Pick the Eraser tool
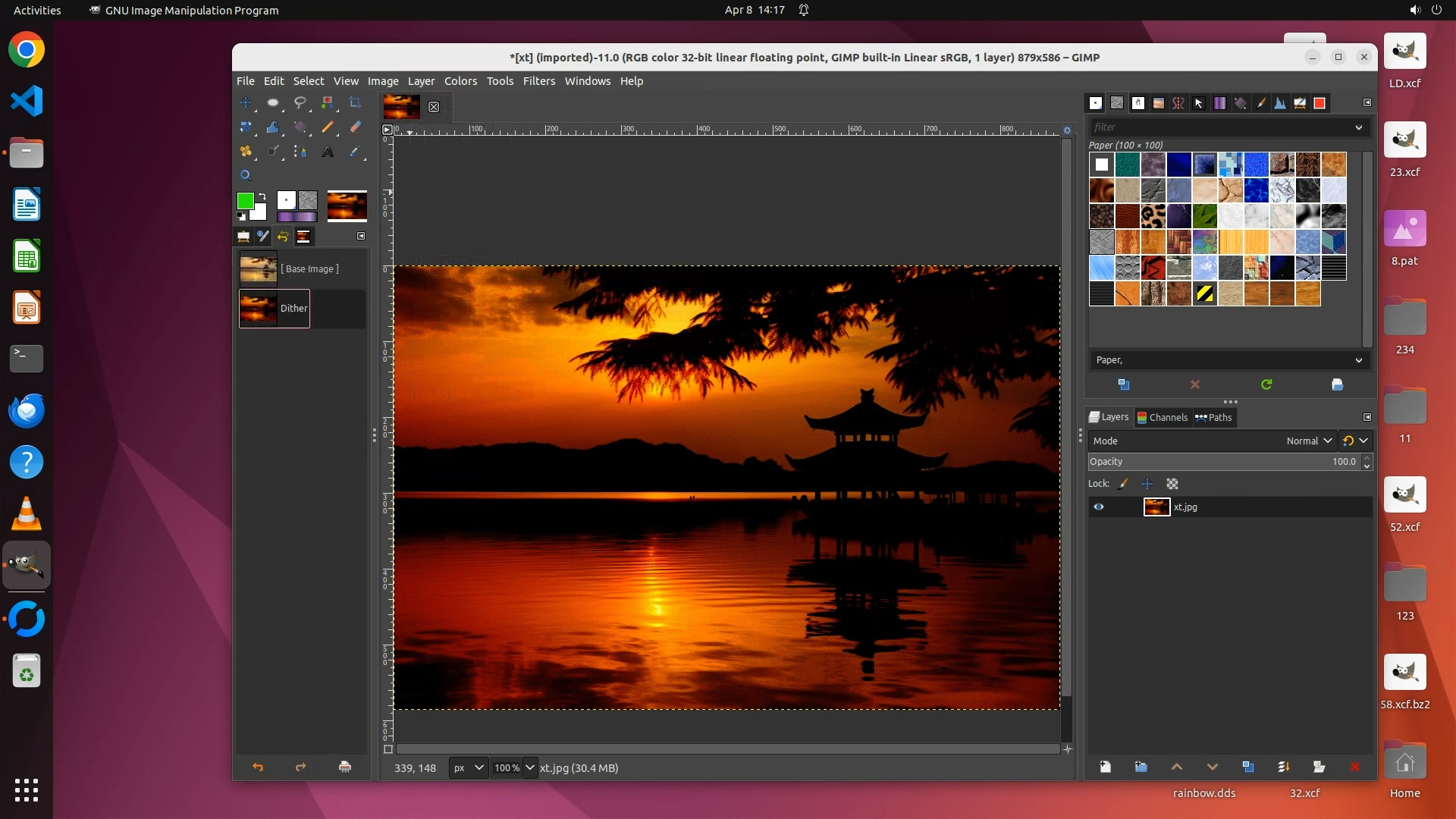Image resolution: width=1456 pixels, height=819 pixels. 355,127
